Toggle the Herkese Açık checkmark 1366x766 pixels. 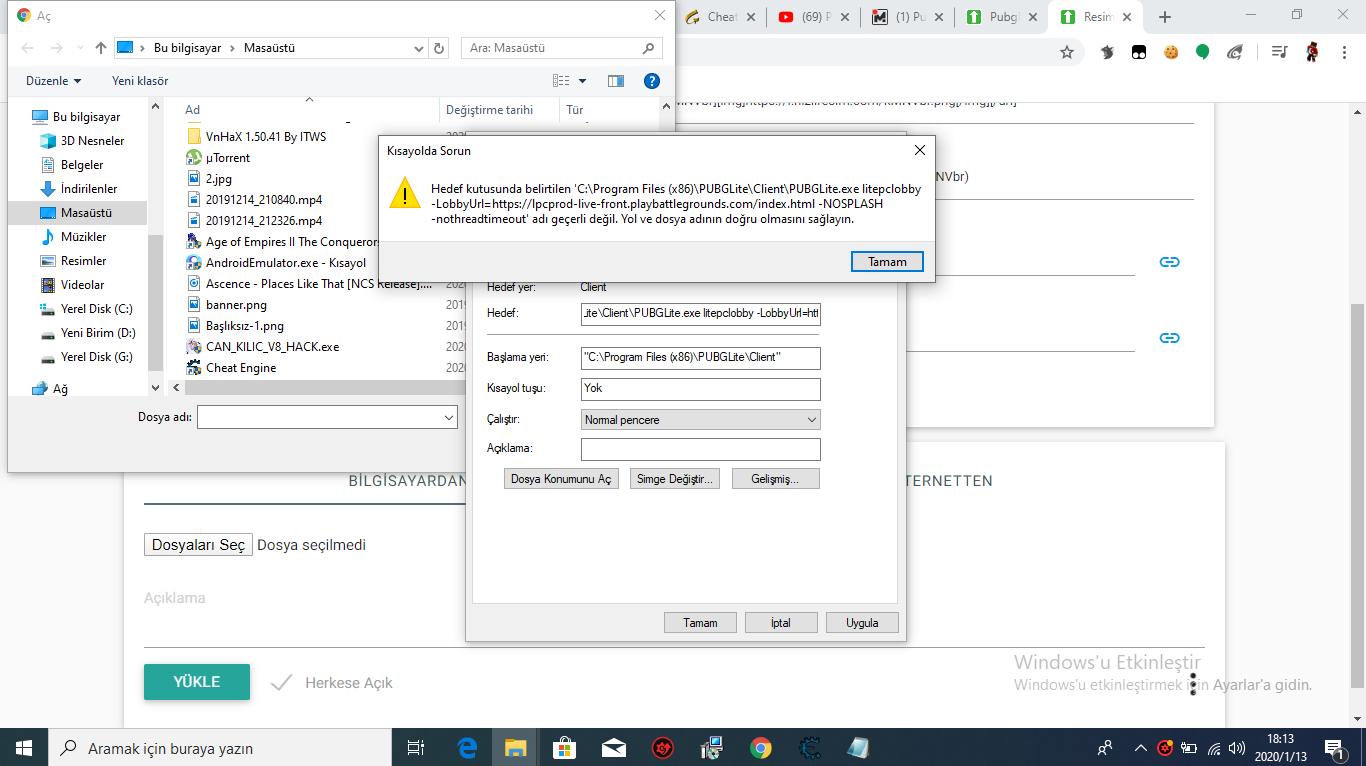pos(282,683)
